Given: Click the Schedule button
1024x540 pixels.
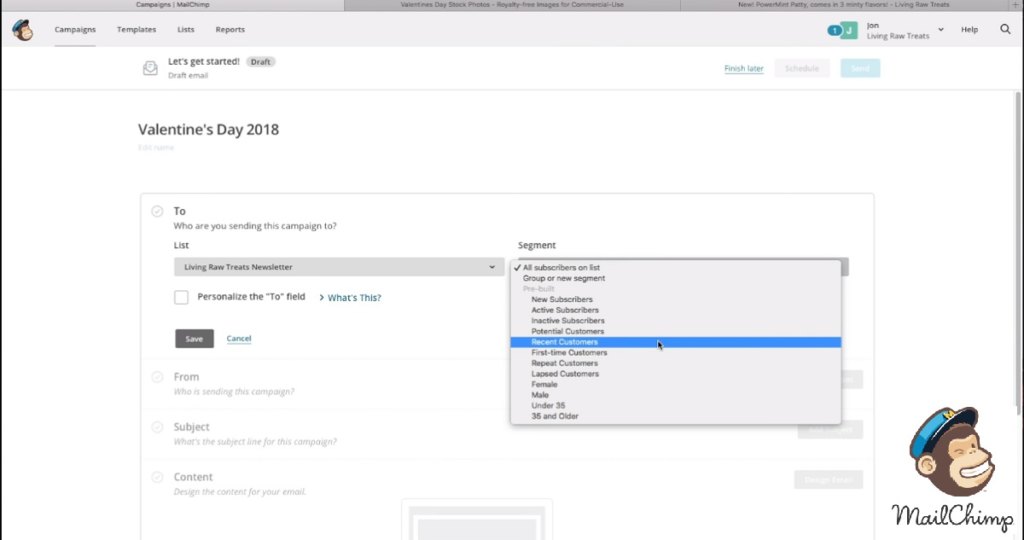Looking at the screenshot, I should click(802, 69).
